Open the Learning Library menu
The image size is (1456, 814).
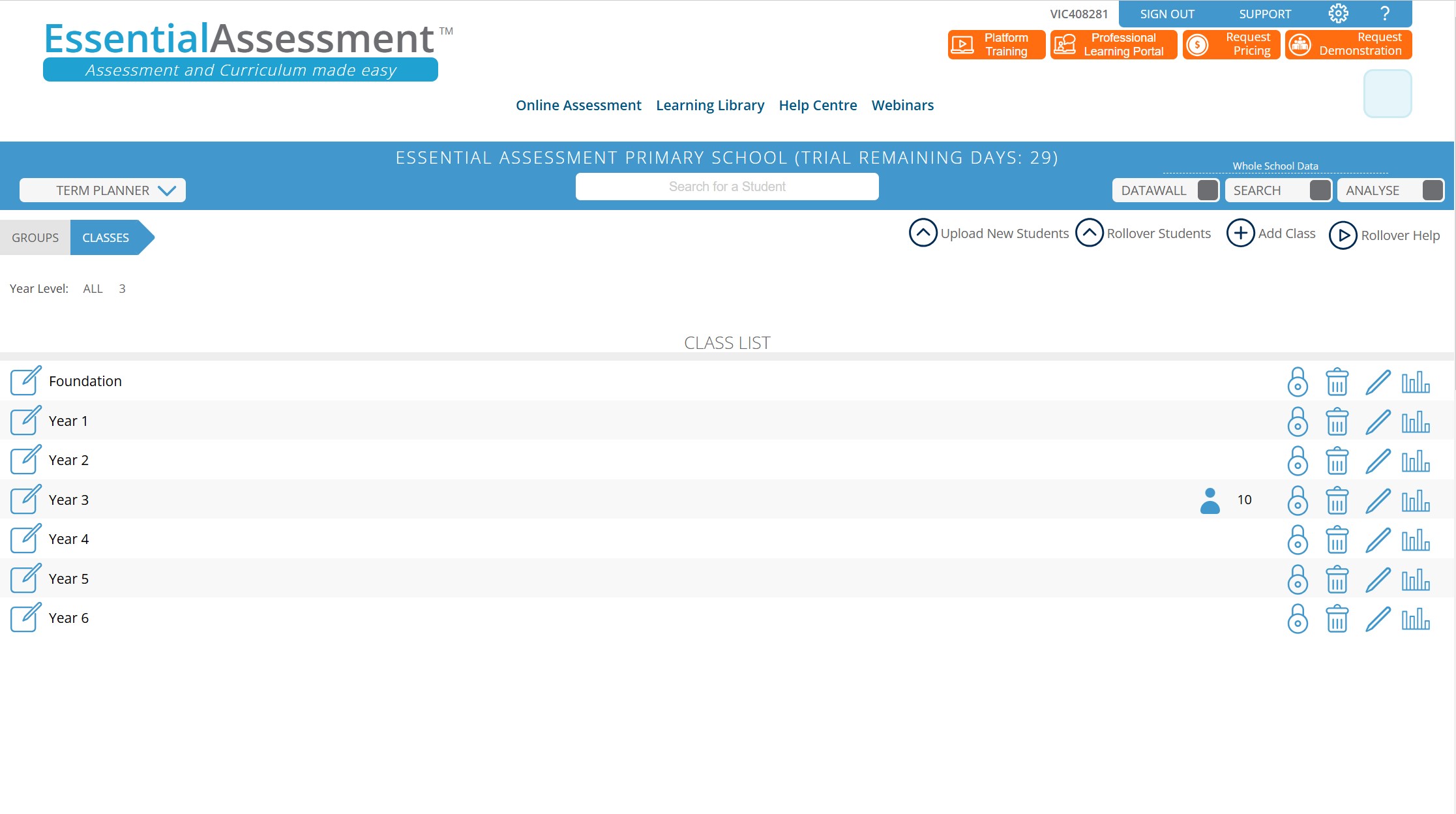[x=709, y=105]
